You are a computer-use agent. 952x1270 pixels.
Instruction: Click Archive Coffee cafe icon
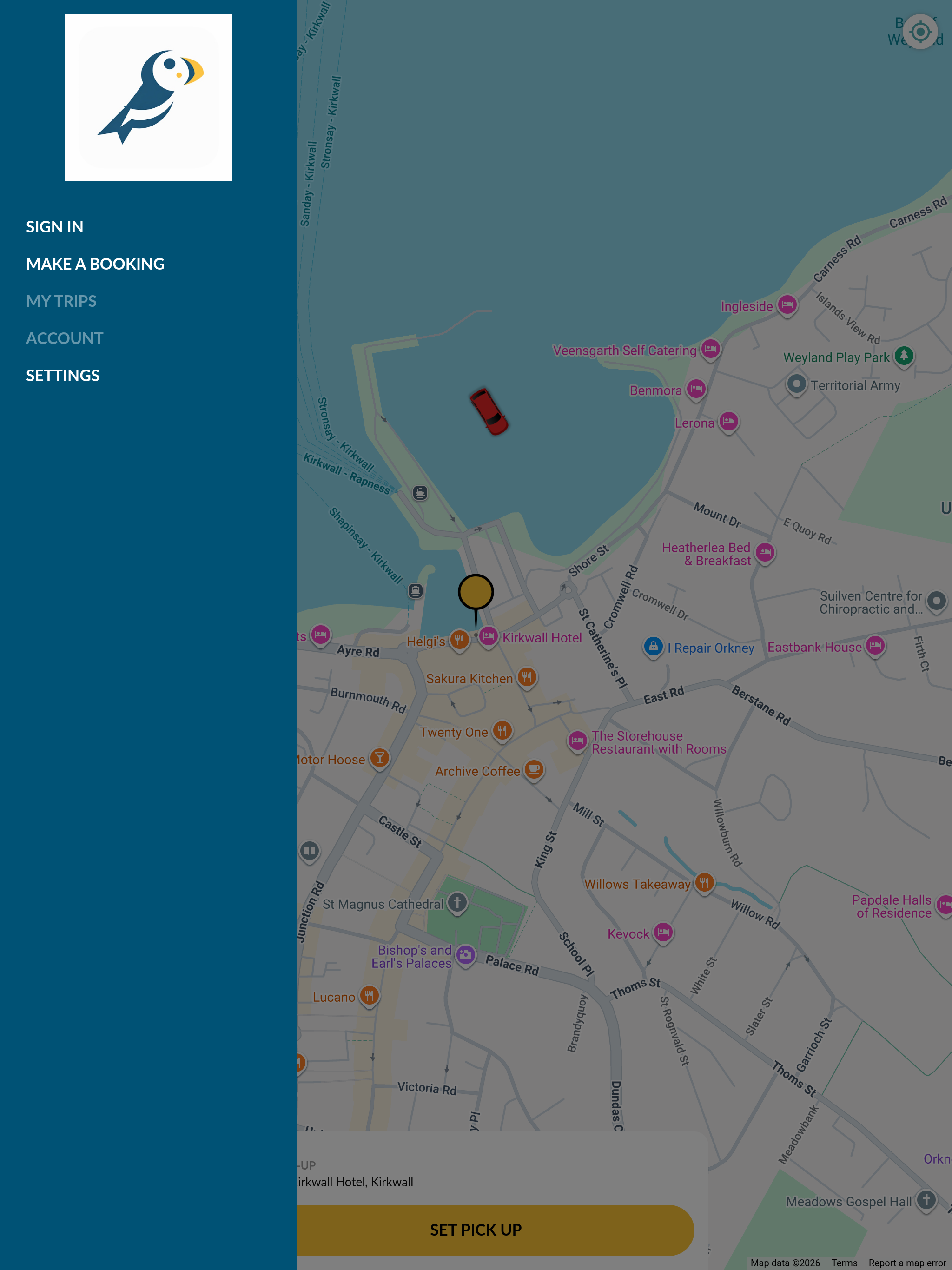(534, 769)
